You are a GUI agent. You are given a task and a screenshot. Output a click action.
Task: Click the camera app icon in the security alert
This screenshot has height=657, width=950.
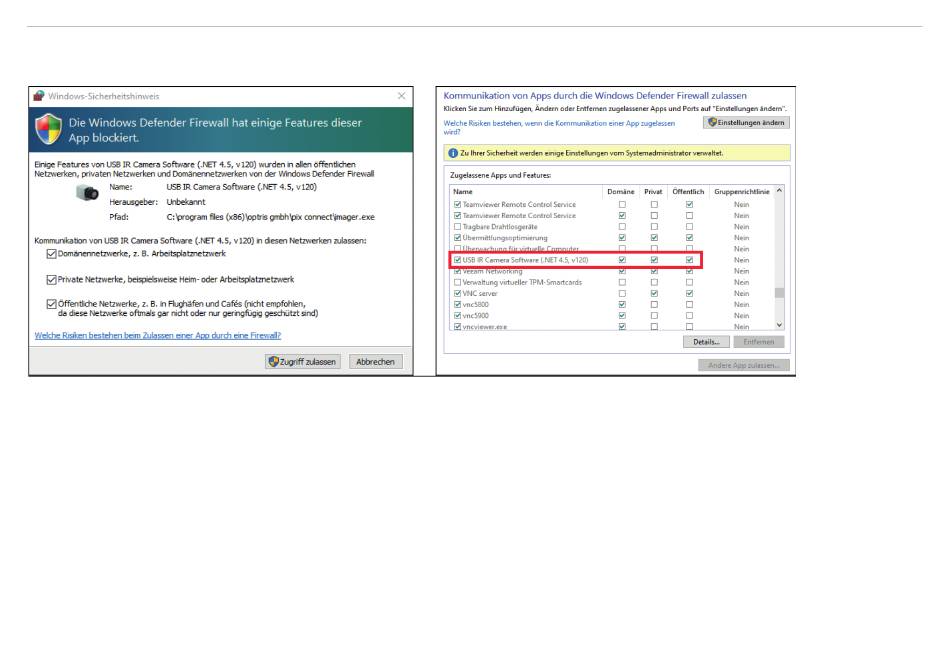[87, 193]
